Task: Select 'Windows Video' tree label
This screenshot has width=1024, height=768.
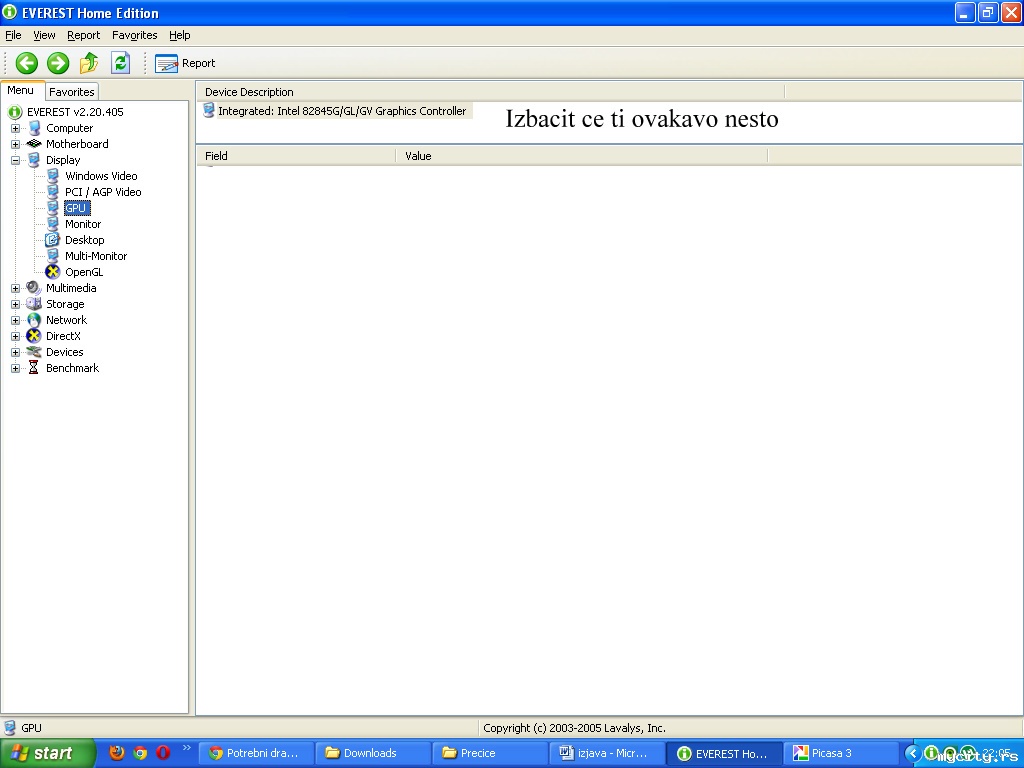Action: point(101,176)
